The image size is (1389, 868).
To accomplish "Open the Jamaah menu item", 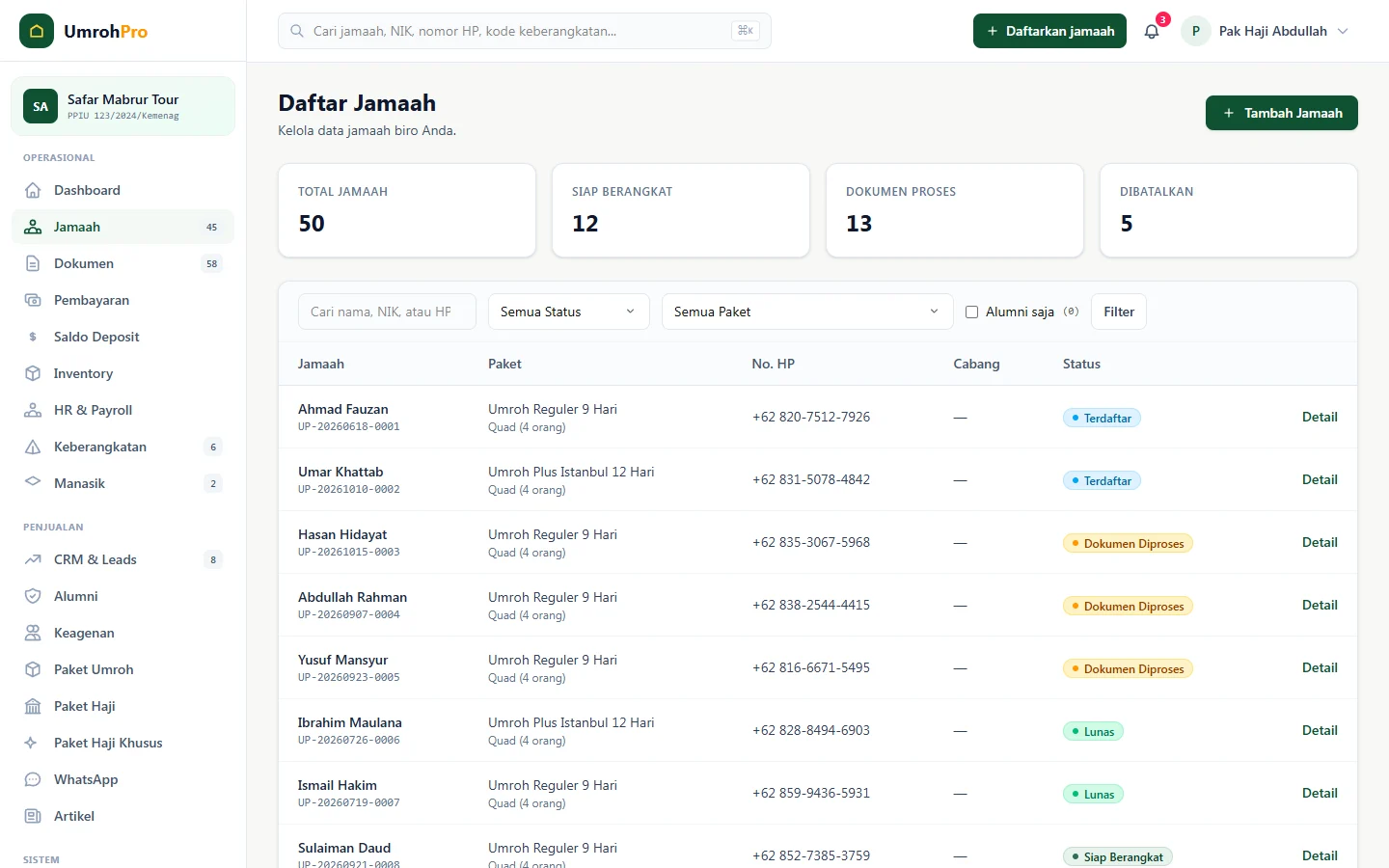I will click(123, 227).
